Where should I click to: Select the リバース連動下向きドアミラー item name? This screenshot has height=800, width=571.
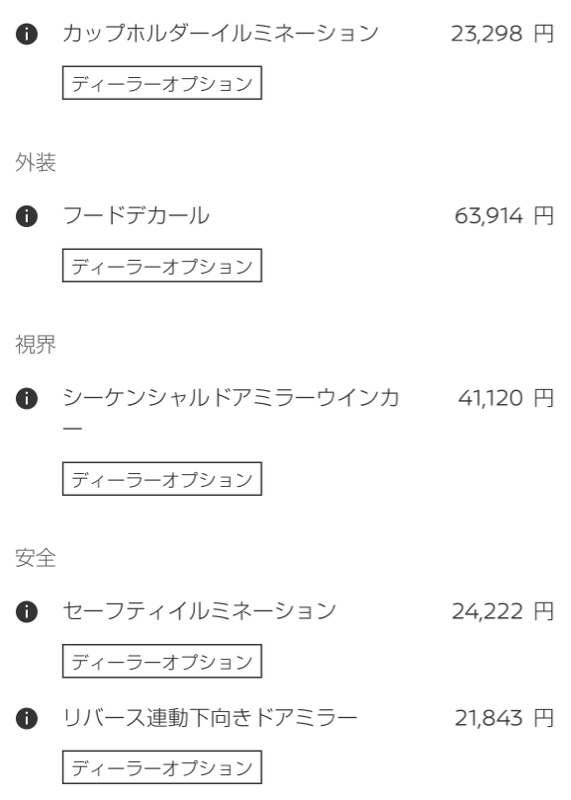[210, 718]
